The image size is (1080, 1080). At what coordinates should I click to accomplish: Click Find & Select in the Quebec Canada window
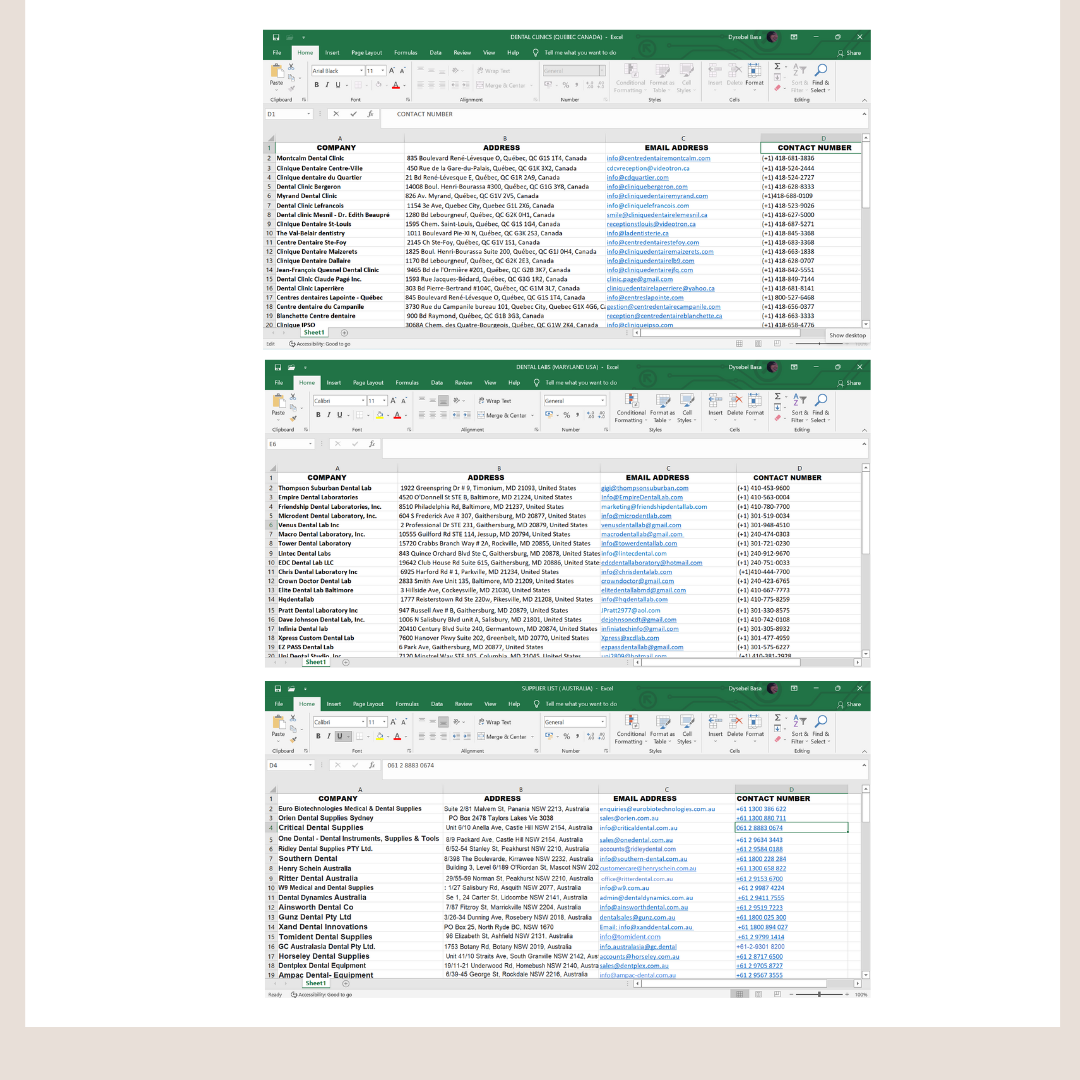(x=820, y=78)
